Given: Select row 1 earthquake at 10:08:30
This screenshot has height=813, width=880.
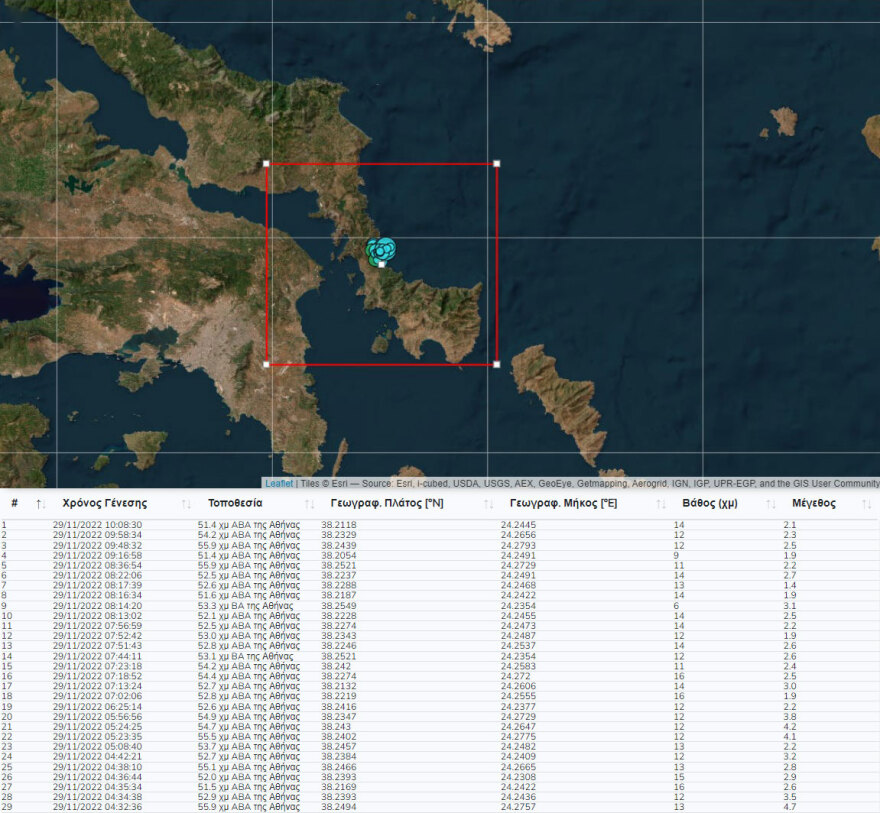Looking at the screenshot, I should pos(97,525).
